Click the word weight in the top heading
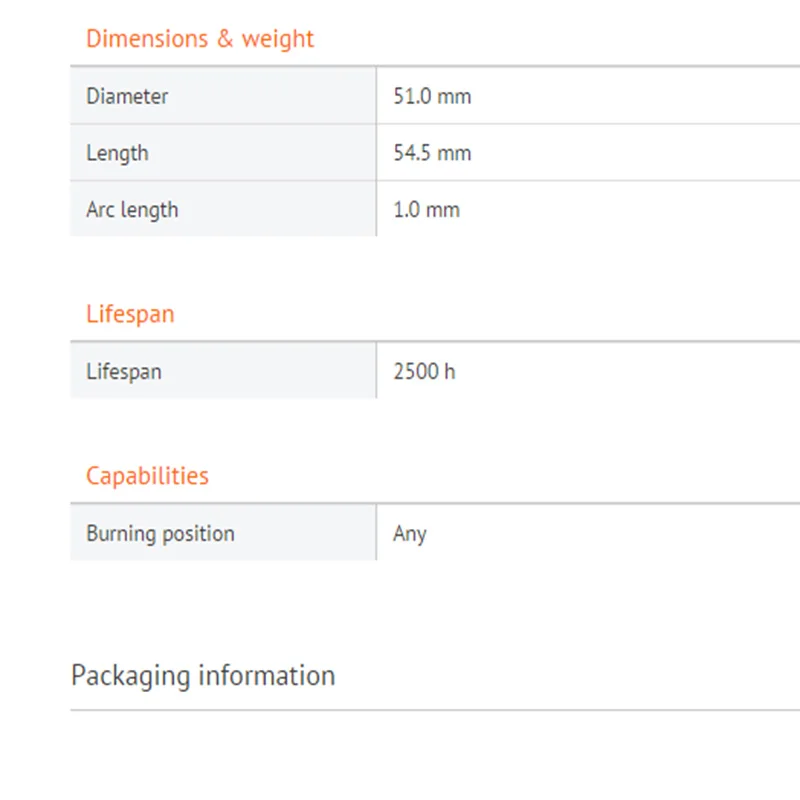This screenshot has width=800, height=800. [278, 39]
